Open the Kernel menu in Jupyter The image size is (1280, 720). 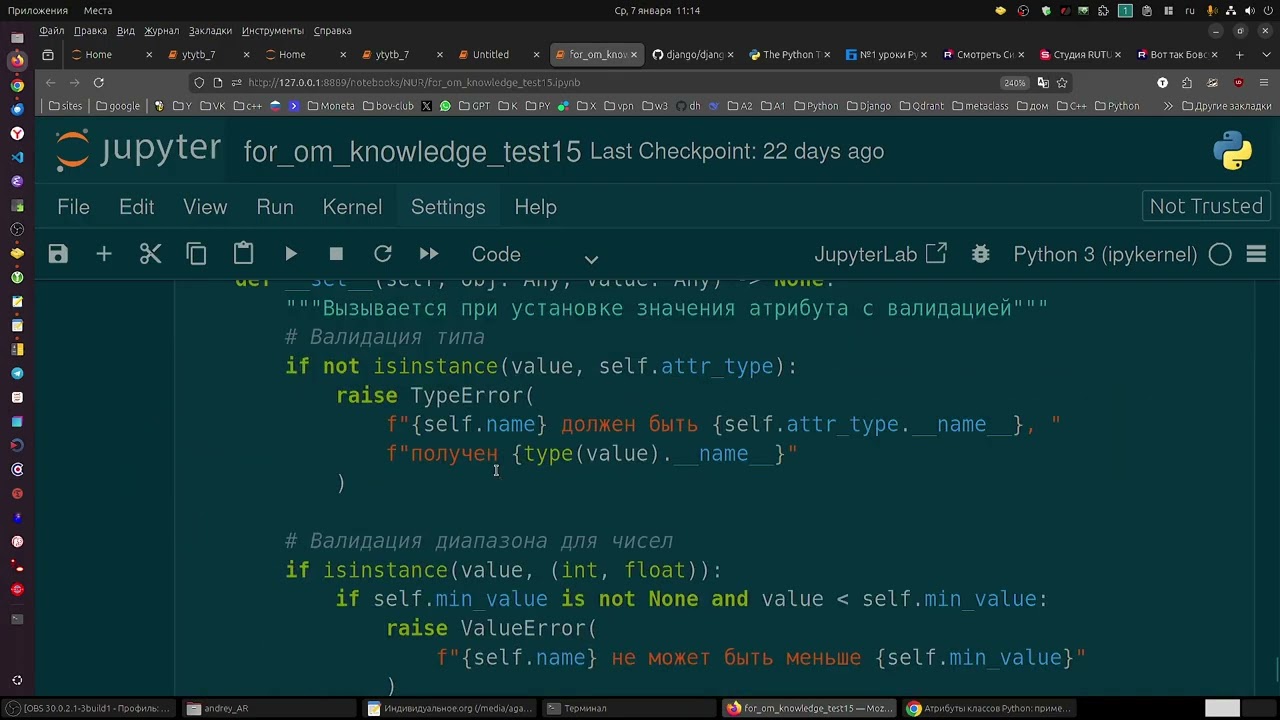click(x=352, y=207)
